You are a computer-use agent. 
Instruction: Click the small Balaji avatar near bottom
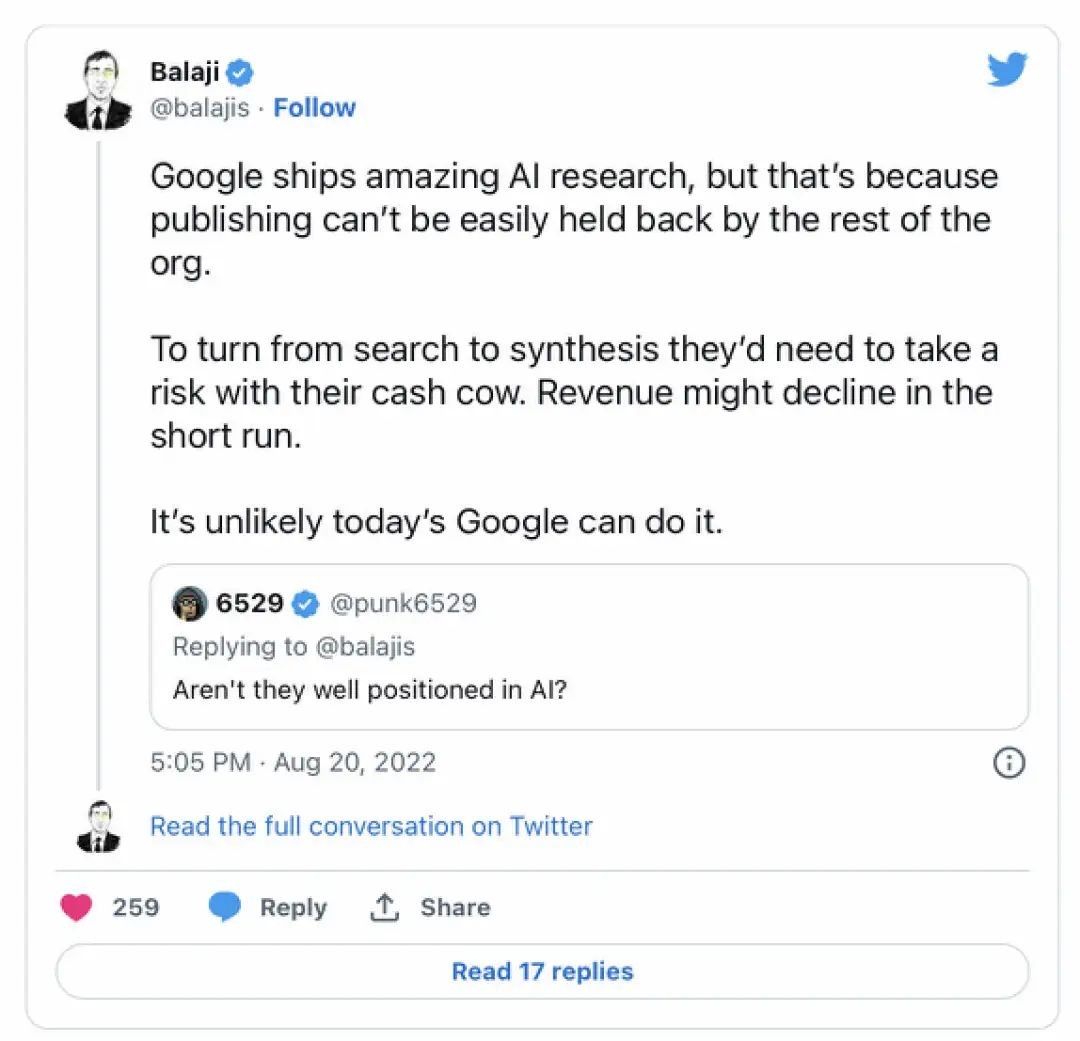[98, 827]
